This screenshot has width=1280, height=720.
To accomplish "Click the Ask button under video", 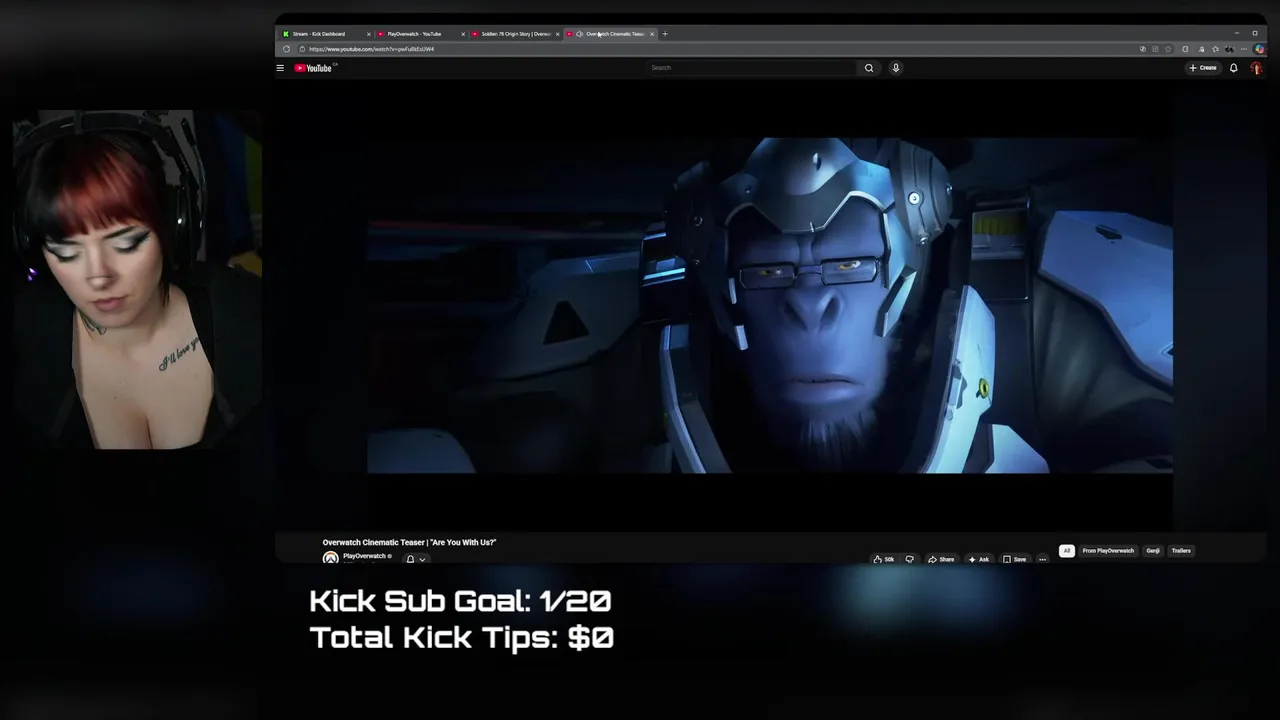I will [978, 559].
